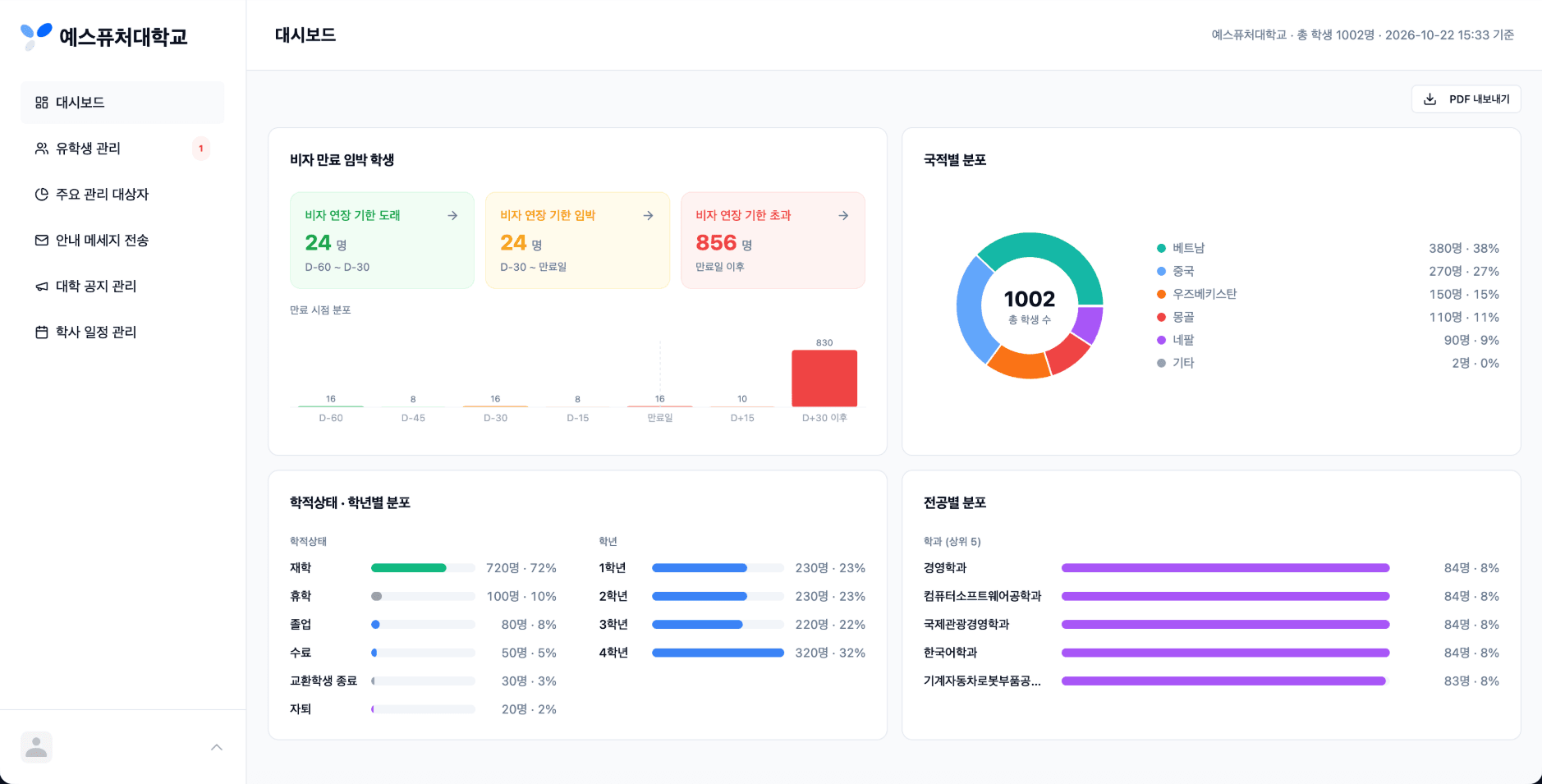Open the 비자 연장 기한 초과 card
The height and width of the screenshot is (784, 1542).
click(773, 241)
